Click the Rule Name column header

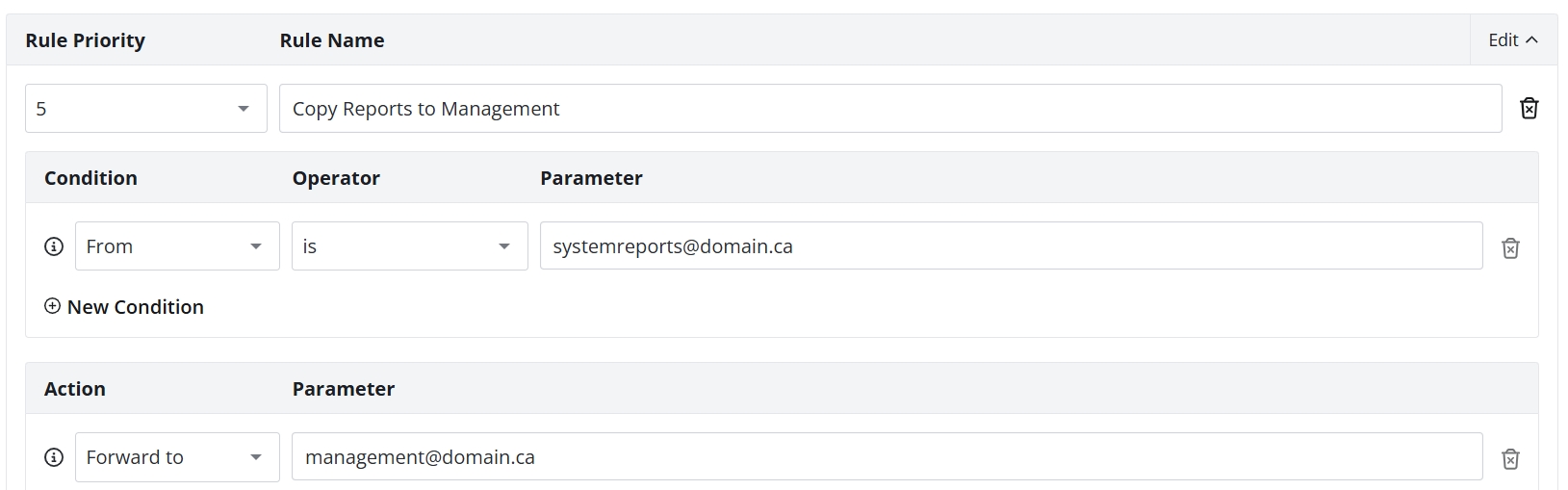332,40
